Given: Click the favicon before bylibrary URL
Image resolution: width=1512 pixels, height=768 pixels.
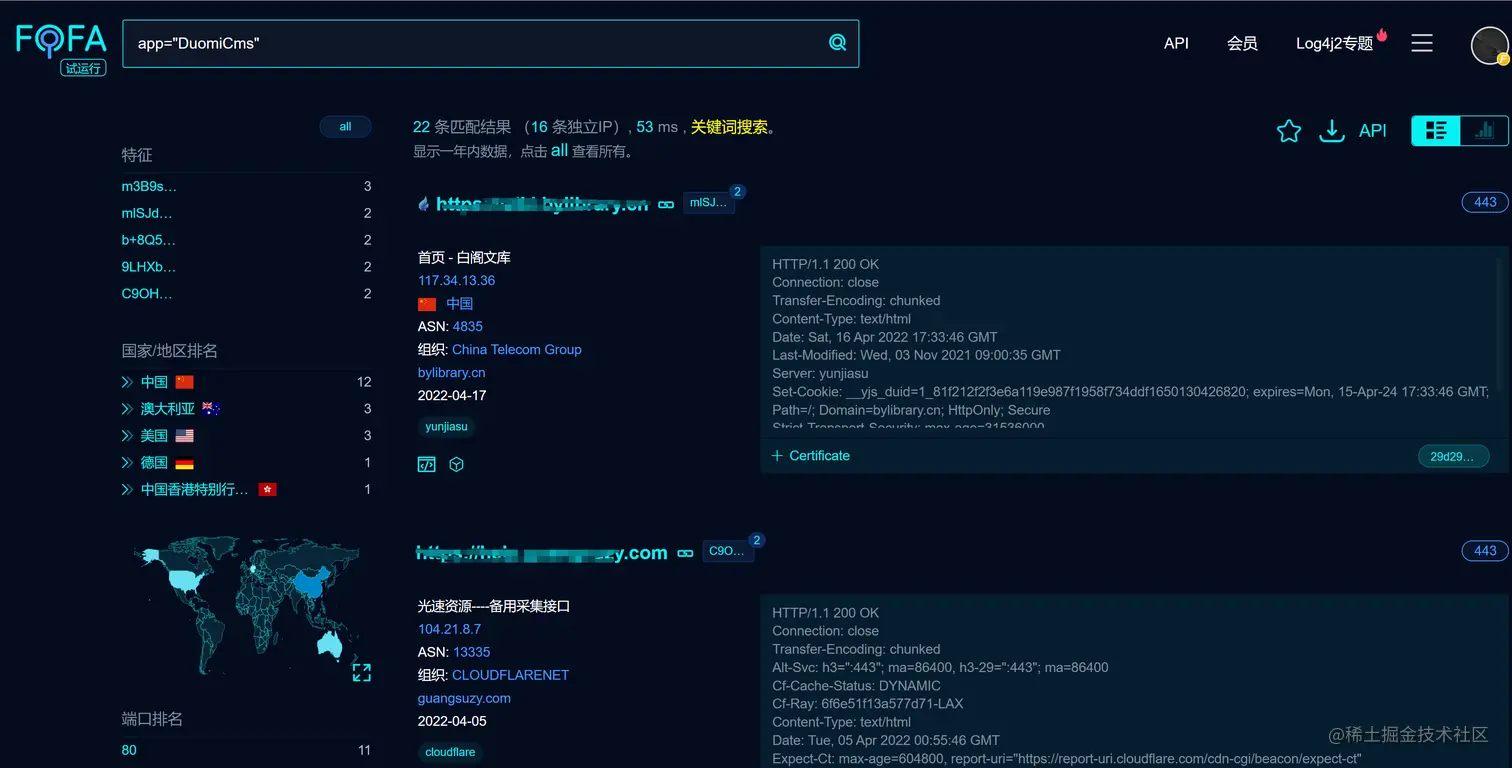Looking at the screenshot, I should point(423,204).
